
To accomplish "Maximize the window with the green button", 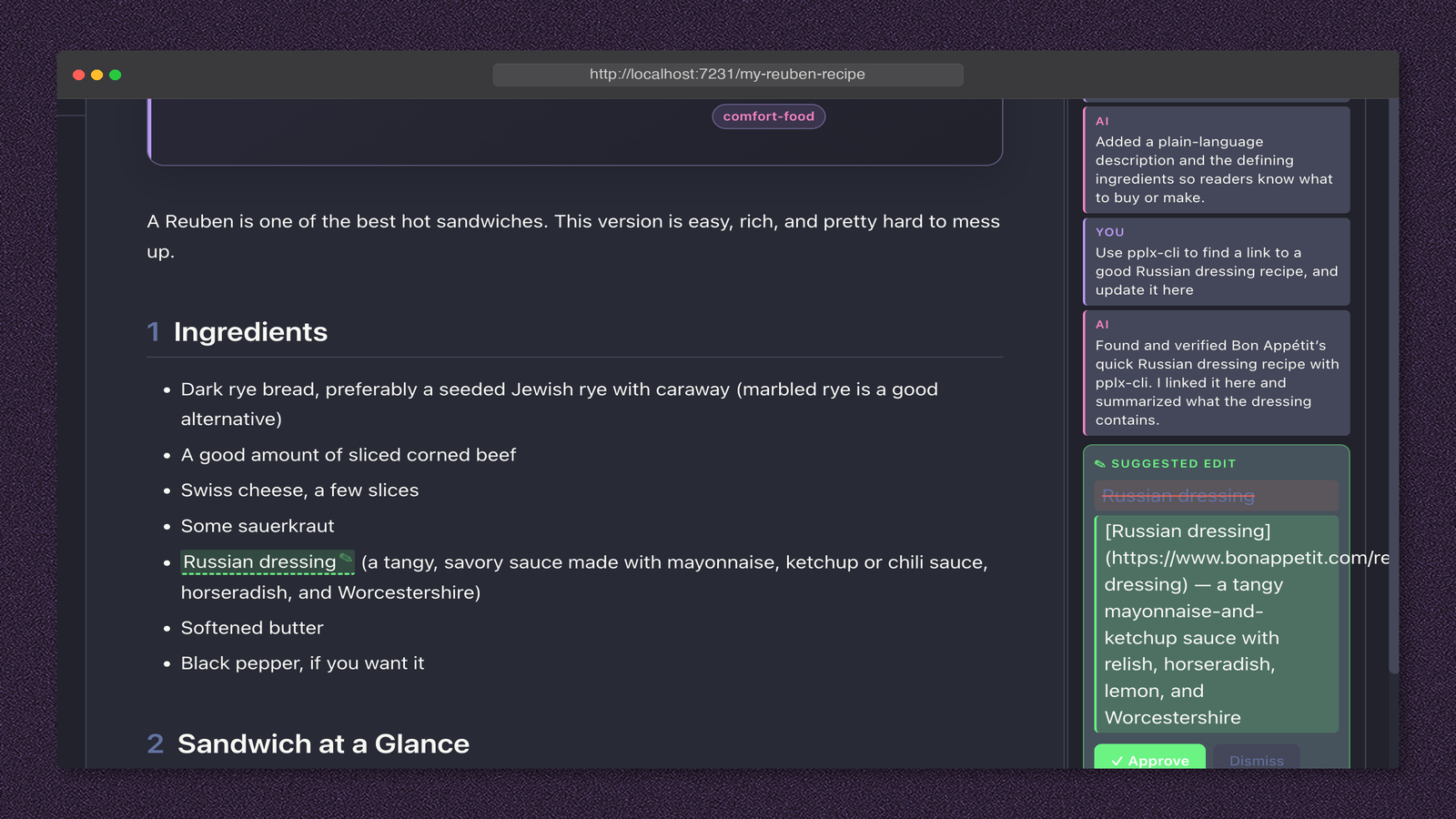I will (116, 75).
